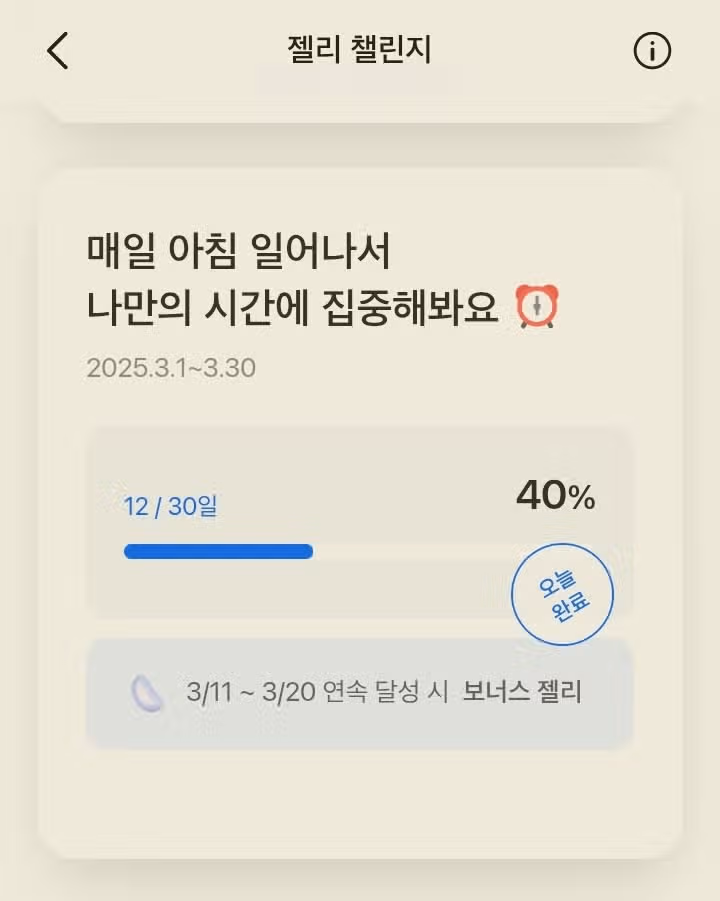Select the 2025.3.1~3.30 date range
Screen dimensions: 720x901
click(x=171, y=368)
